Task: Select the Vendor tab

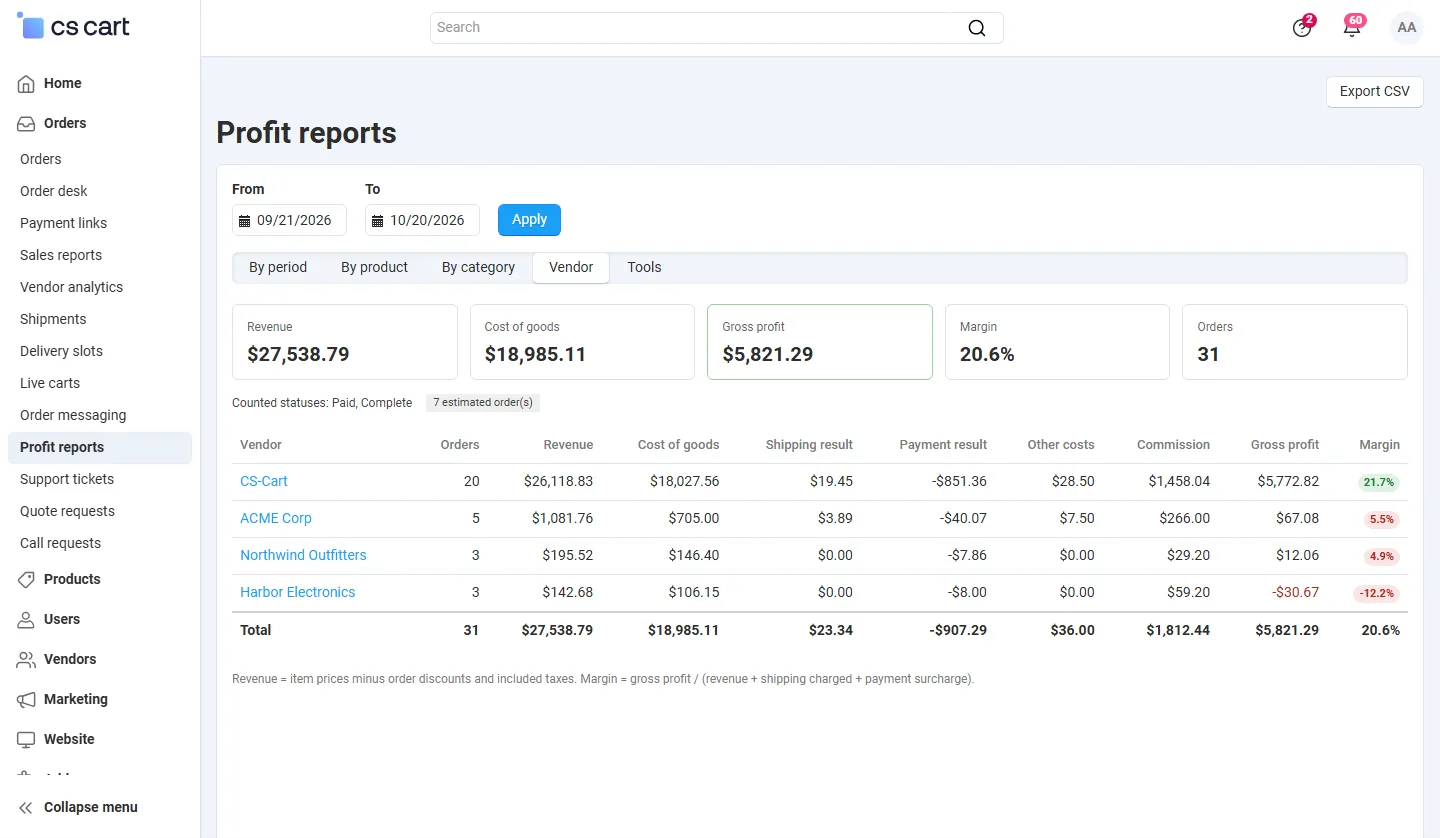Action: point(571,268)
